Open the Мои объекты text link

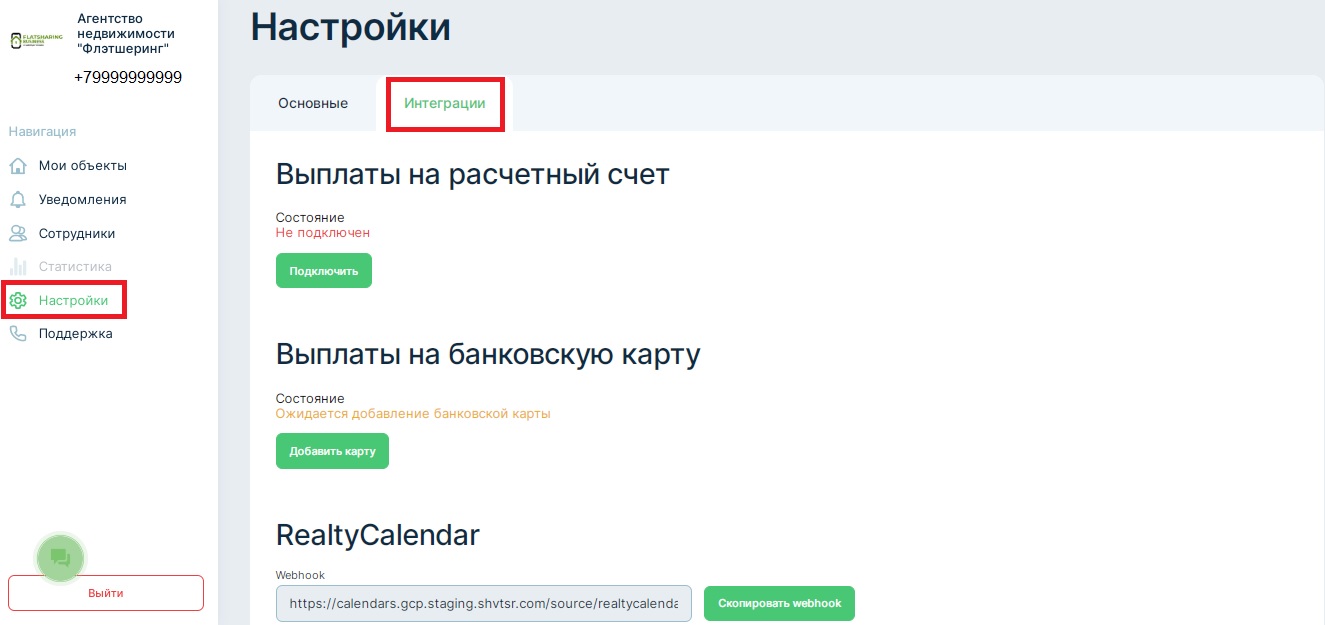point(83,166)
